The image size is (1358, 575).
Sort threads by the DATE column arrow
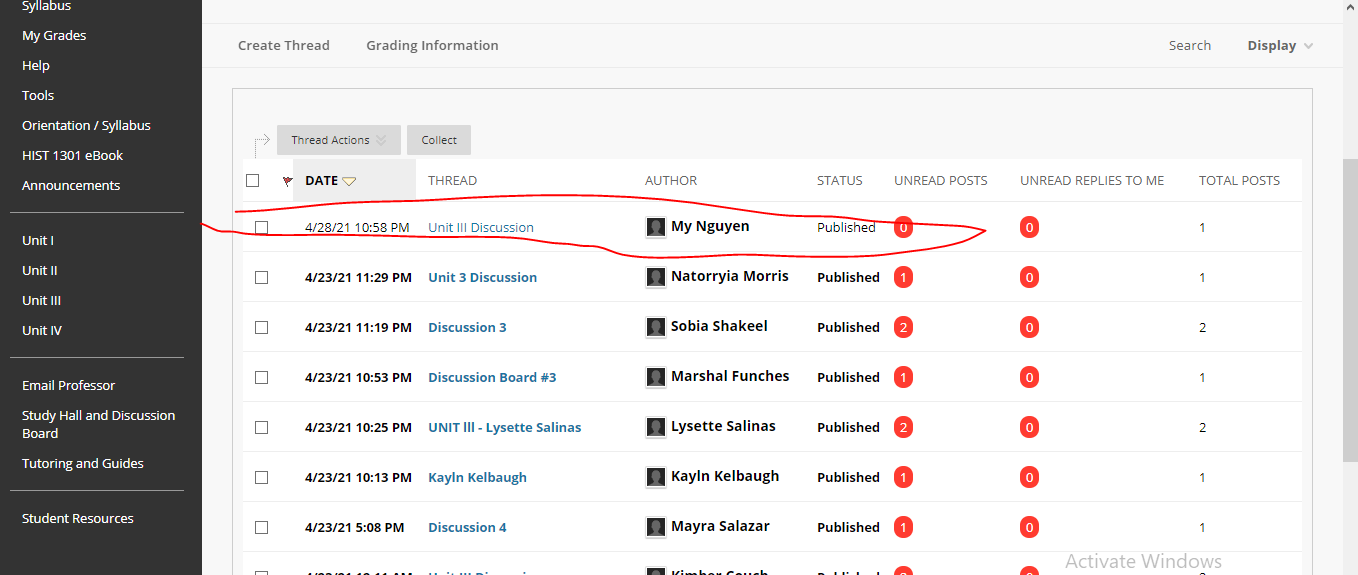pos(349,181)
